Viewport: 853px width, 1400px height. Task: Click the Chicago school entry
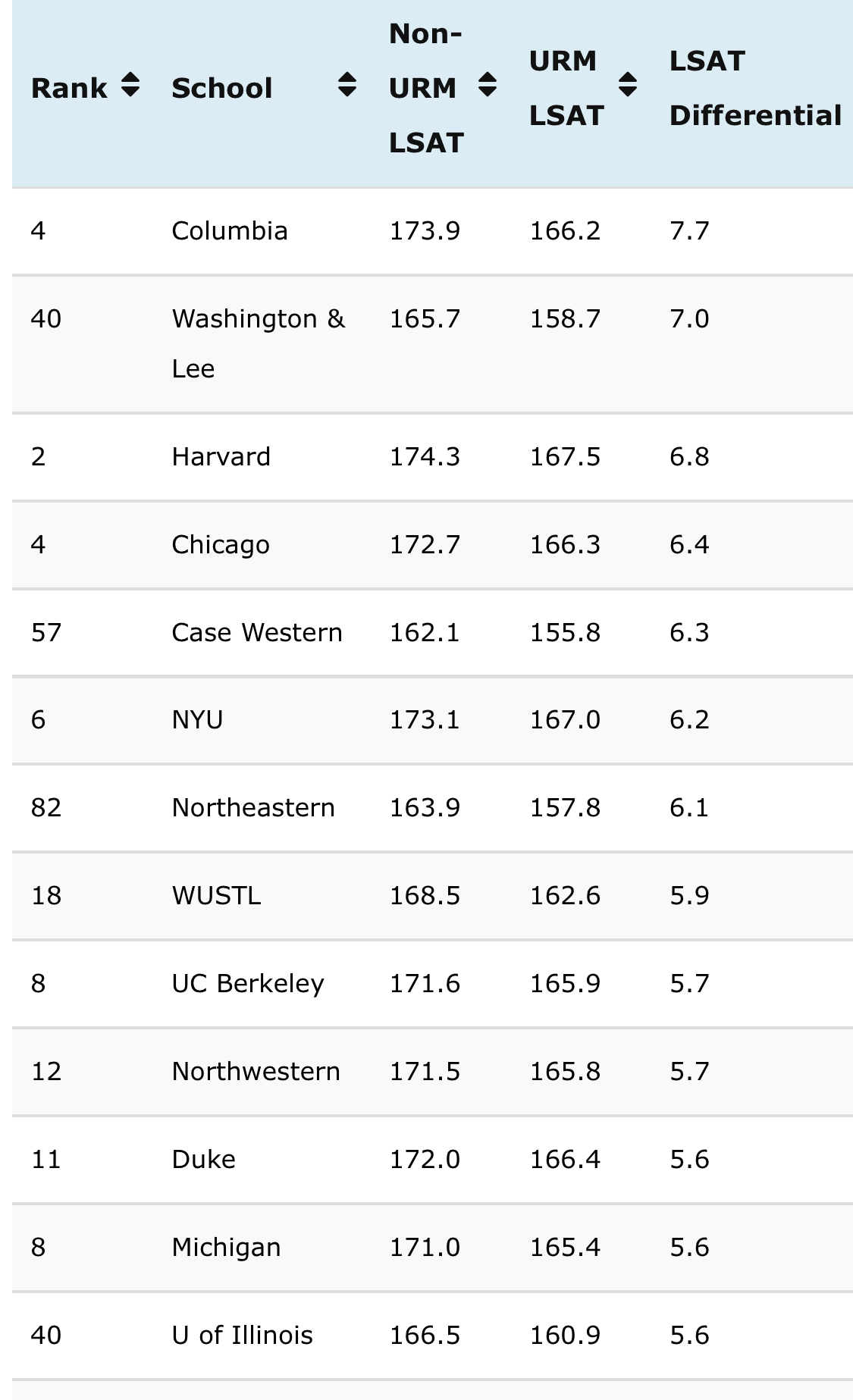click(x=220, y=545)
